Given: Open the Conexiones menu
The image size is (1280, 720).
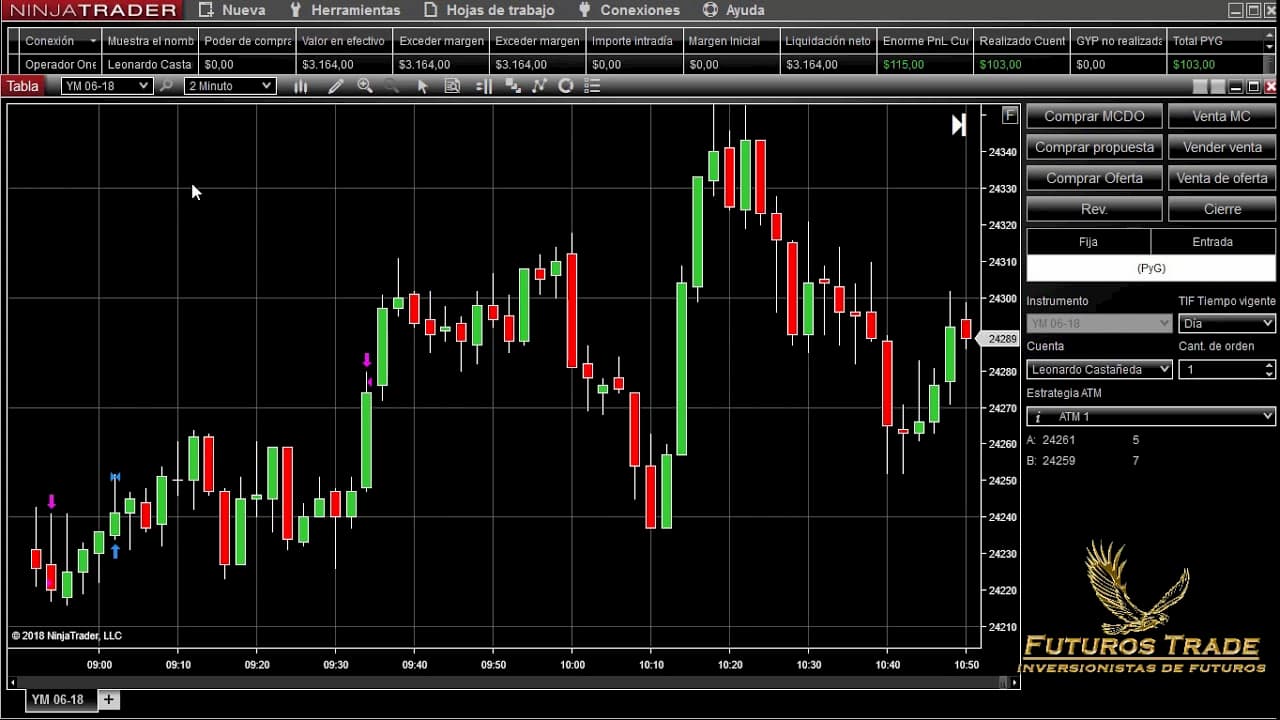Looking at the screenshot, I should tap(629, 10).
